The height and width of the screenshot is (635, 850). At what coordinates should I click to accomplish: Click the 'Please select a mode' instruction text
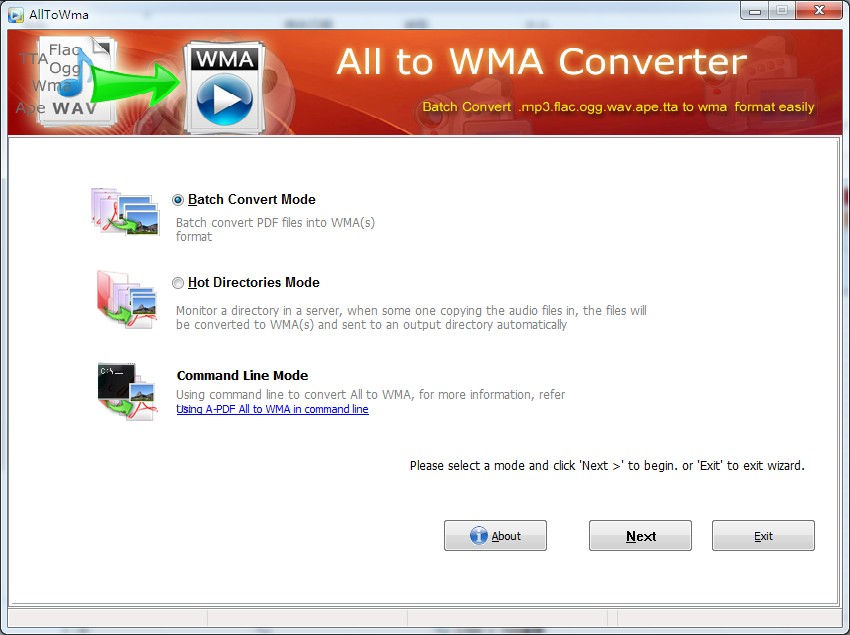pos(607,466)
